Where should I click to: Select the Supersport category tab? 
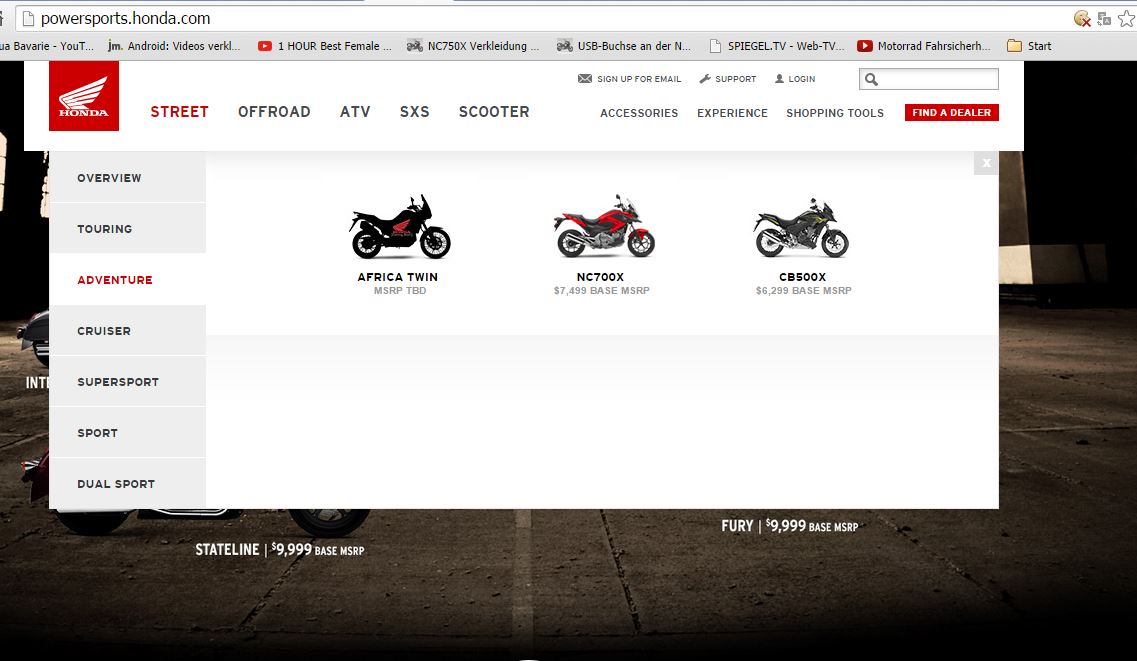coord(128,381)
